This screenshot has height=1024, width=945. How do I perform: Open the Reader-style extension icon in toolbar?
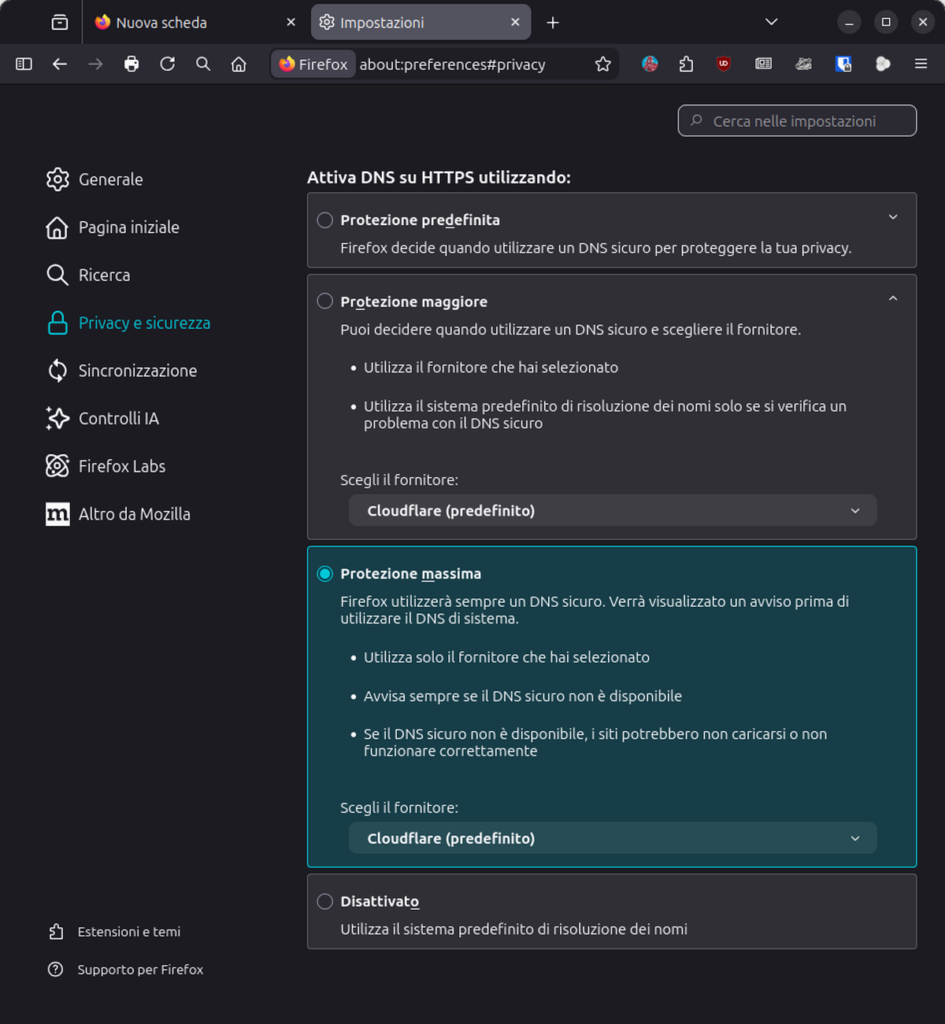[x=764, y=64]
